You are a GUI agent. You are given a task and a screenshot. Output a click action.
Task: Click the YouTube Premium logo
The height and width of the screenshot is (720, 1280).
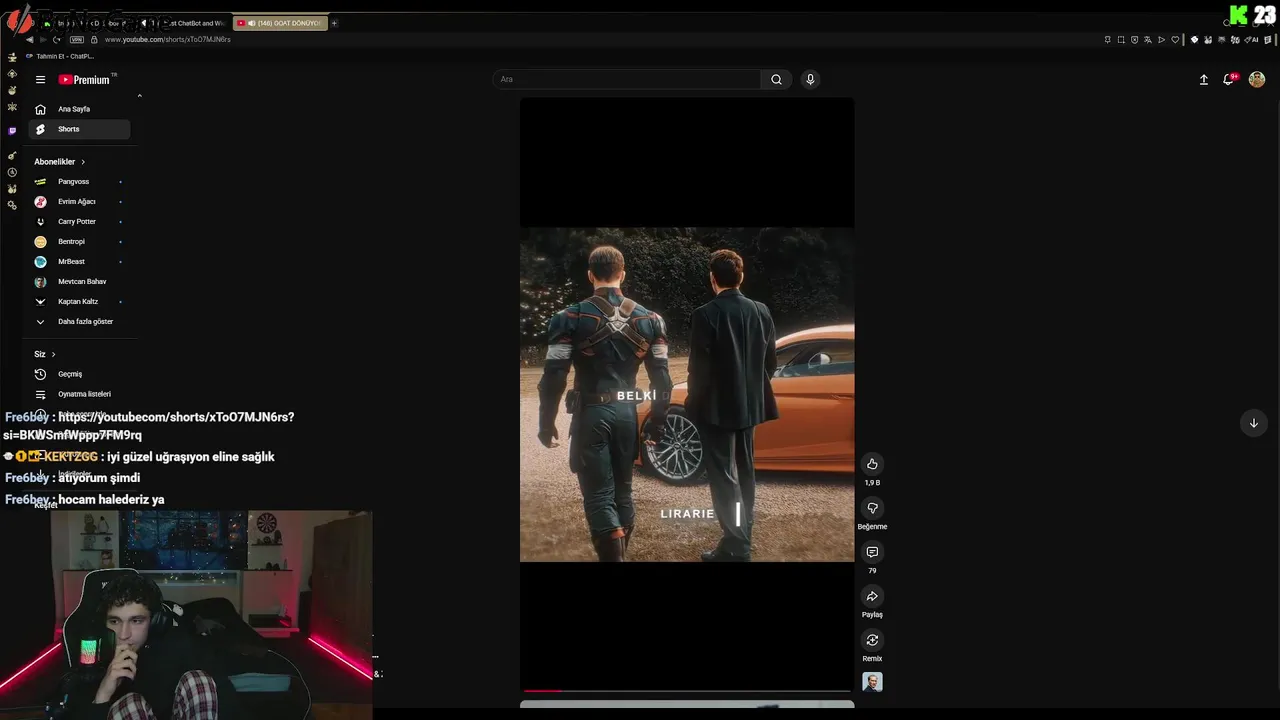click(86, 80)
